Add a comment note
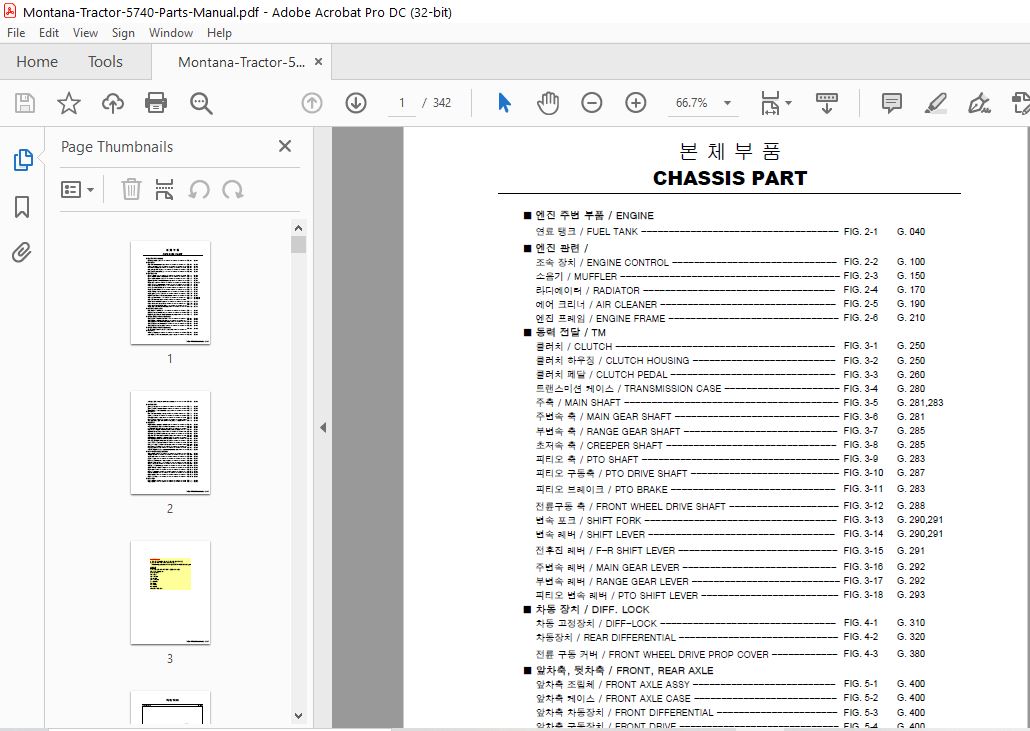This screenshot has height=731, width=1030. pyautogui.click(x=891, y=103)
